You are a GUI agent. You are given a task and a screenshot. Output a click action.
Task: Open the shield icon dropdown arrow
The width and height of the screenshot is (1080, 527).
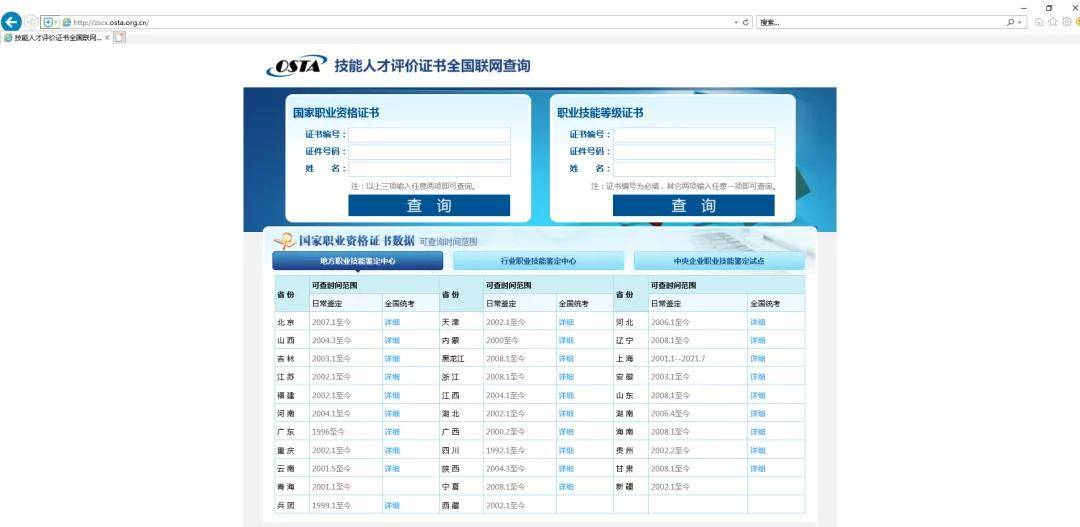pos(56,22)
